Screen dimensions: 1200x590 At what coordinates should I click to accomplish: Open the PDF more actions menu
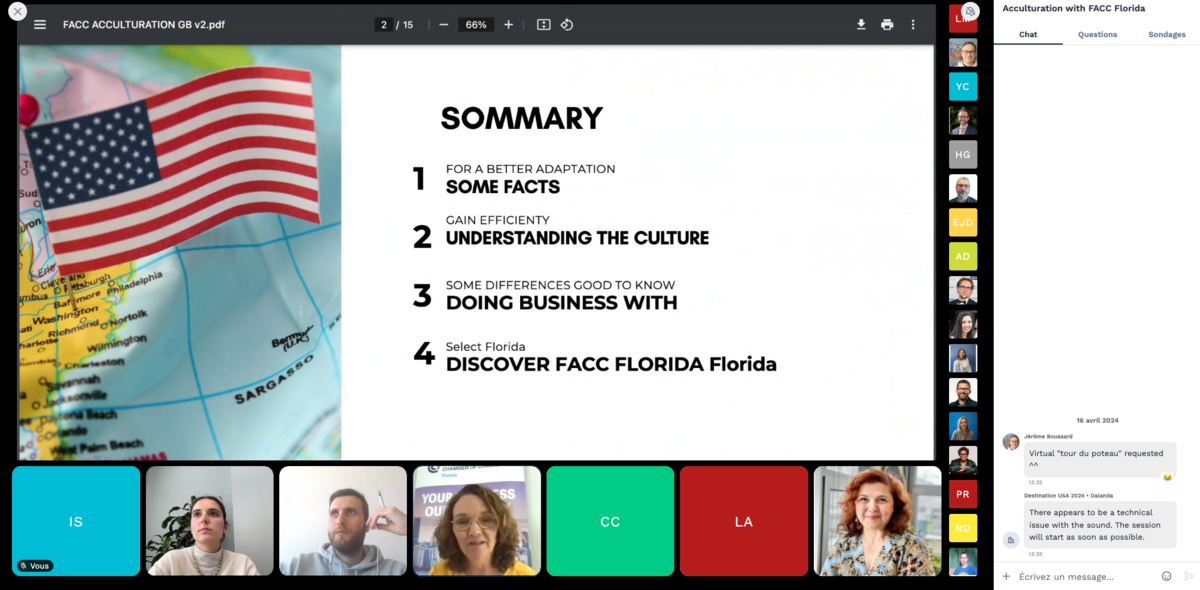click(x=913, y=25)
